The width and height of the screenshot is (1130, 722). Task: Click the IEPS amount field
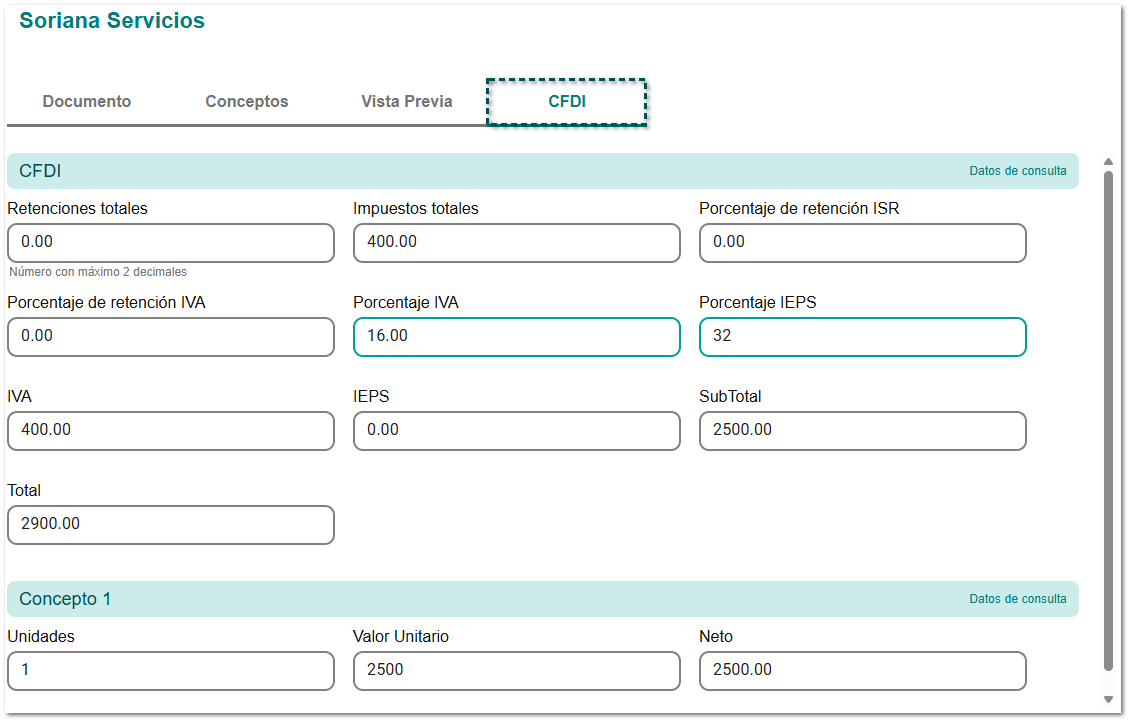(x=516, y=431)
